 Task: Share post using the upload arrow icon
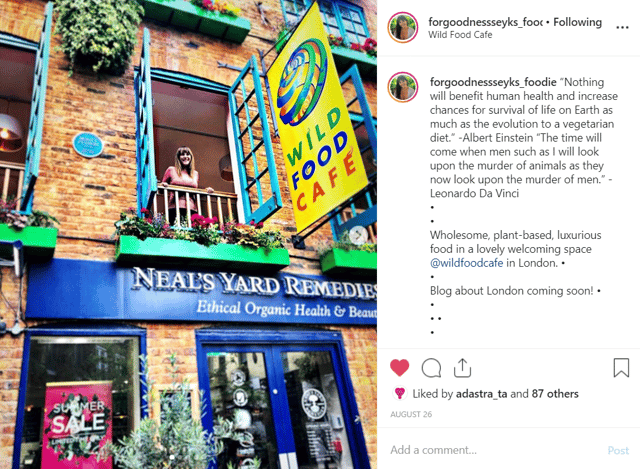point(462,368)
